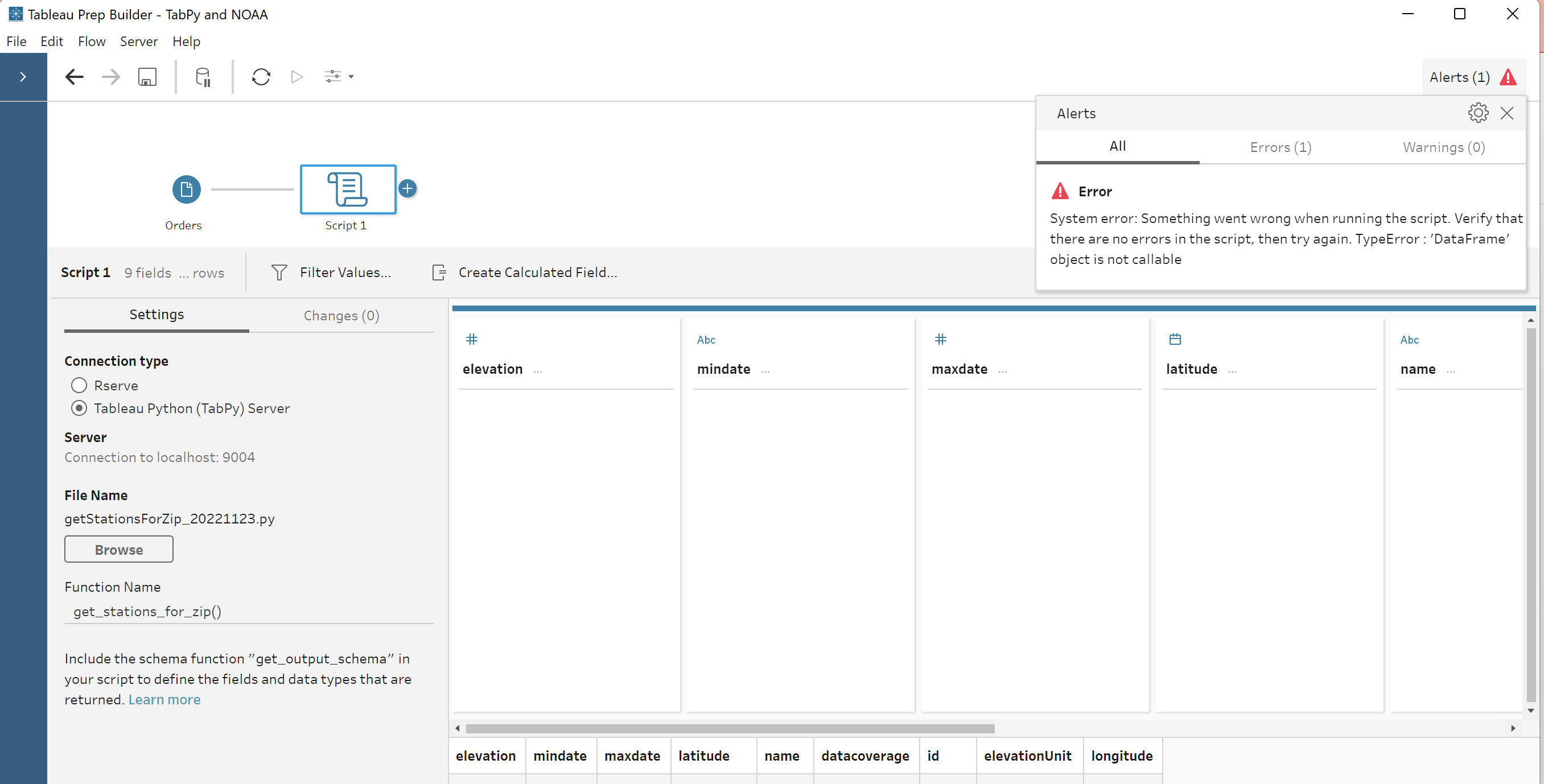The image size is (1544, 784).
Task: Open the options dropdown arrow in toolbar
Action: coord(351,77)
